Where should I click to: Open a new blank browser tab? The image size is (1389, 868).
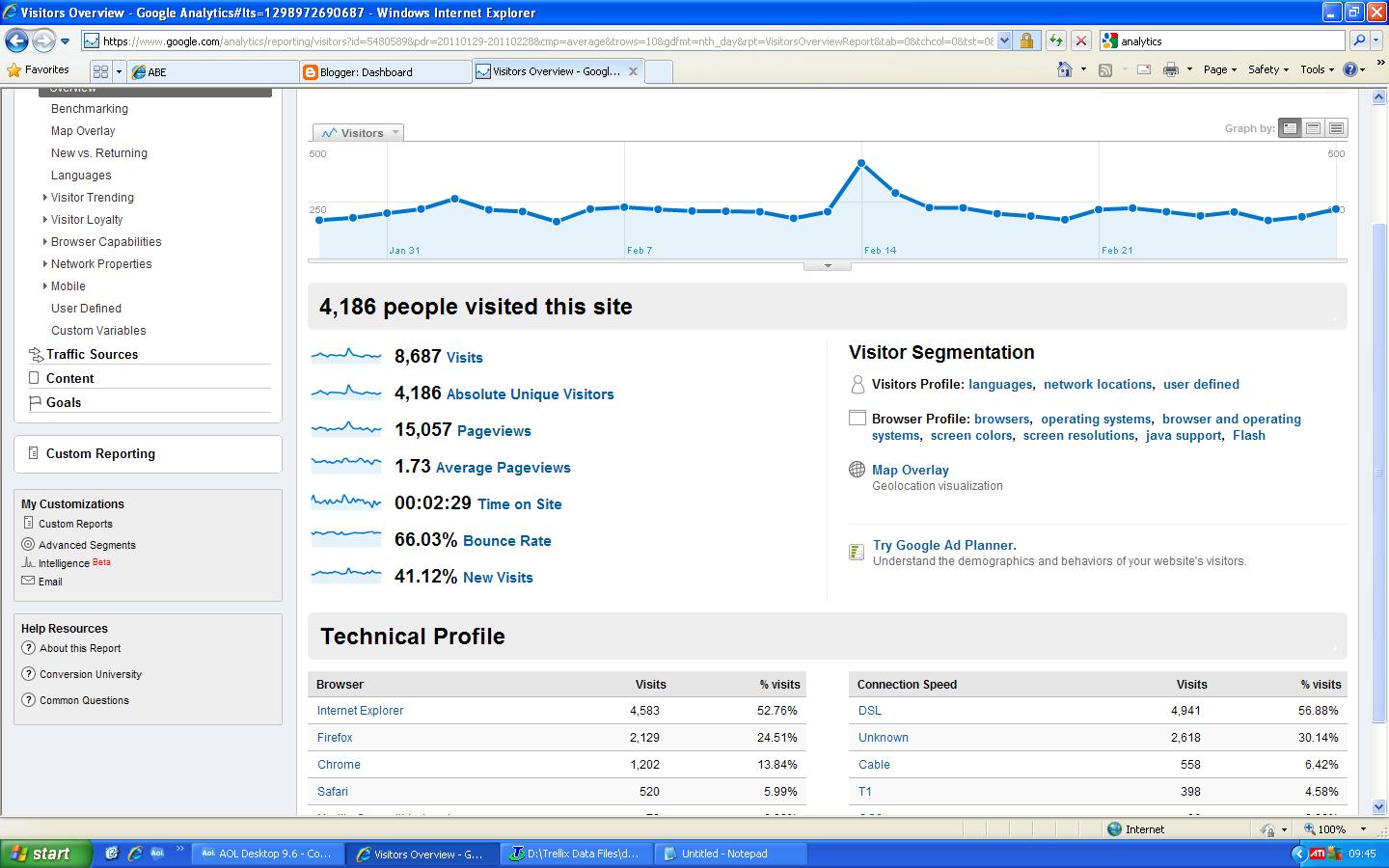pos(659,72)
